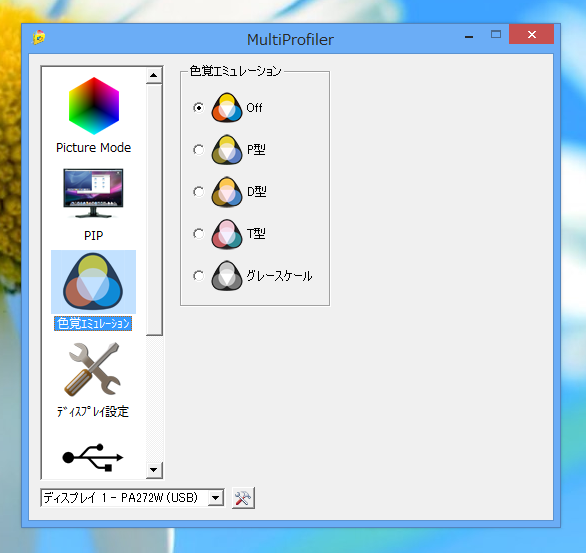Click the highlighted 色覚エミュレーション label
586x553 pixels.
pyautogui.click(x=93, y=323)
